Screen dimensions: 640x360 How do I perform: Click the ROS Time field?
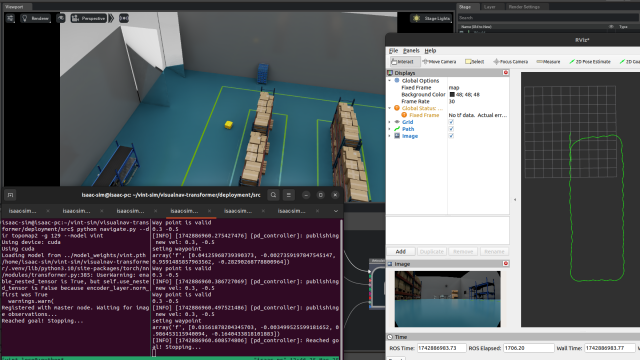pyautogui.click(x=441, y=348)
